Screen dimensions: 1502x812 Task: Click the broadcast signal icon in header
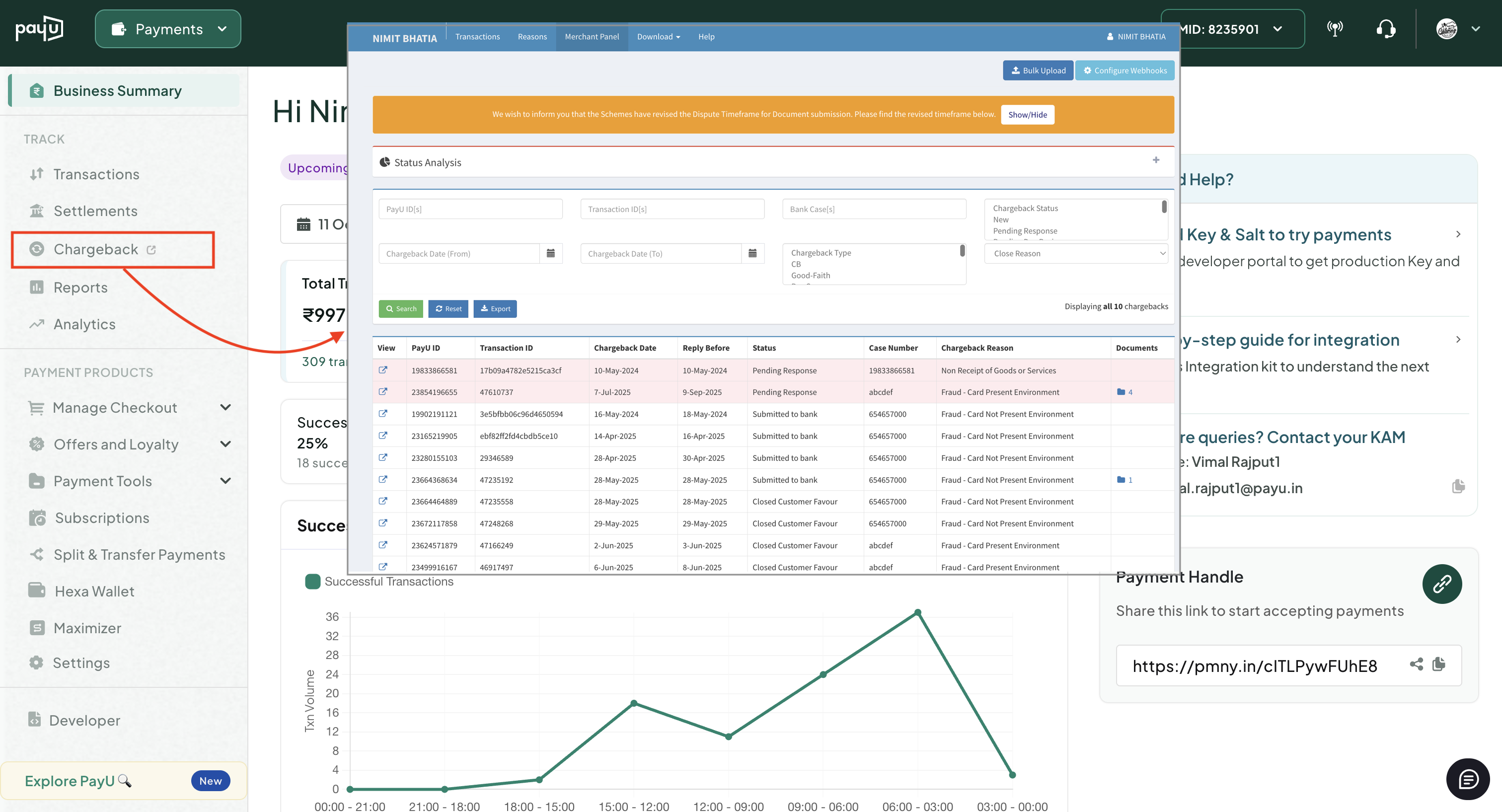(1335, 29)
